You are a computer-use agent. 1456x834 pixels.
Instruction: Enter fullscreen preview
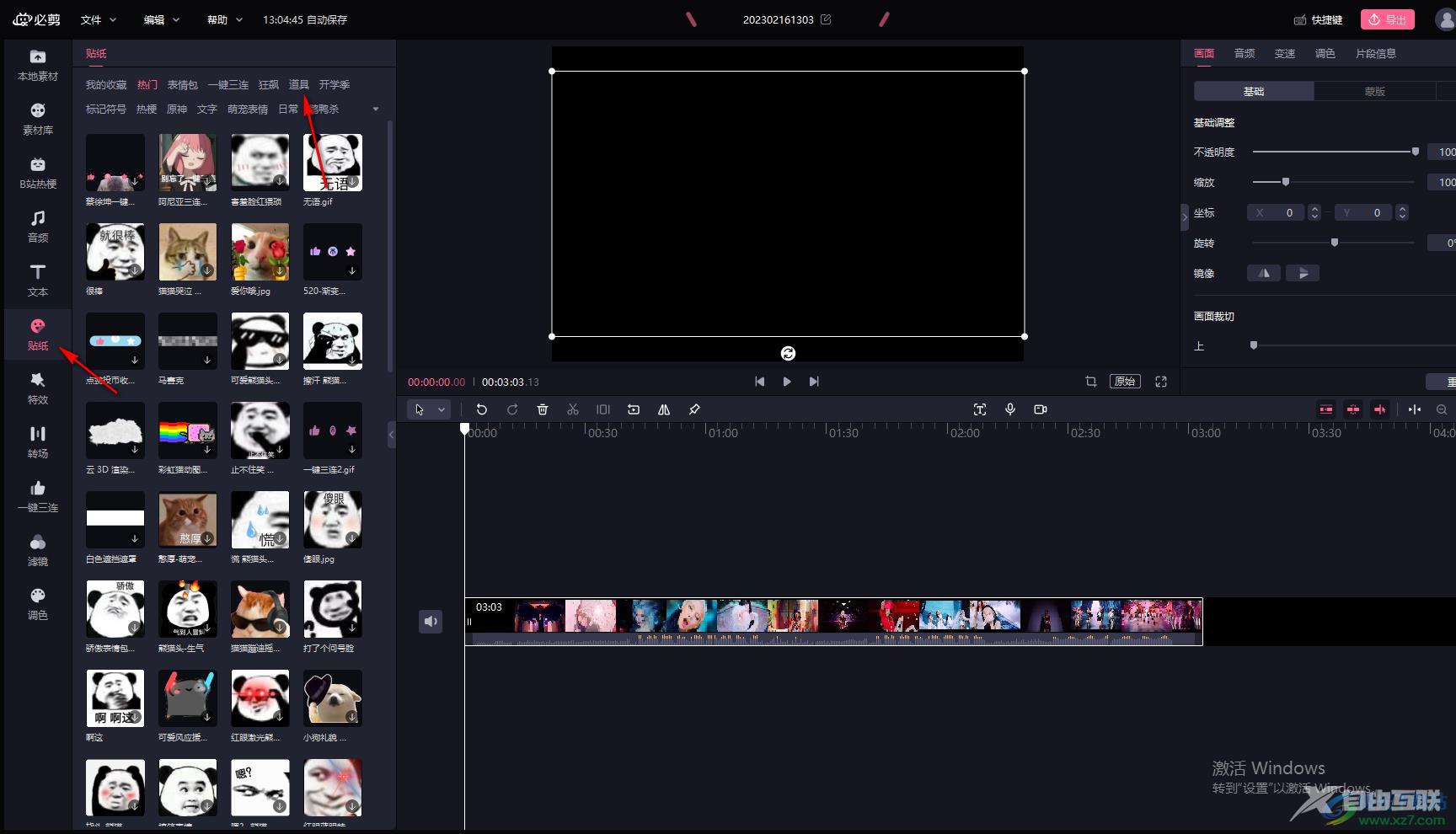click(x=1161, y=382)
